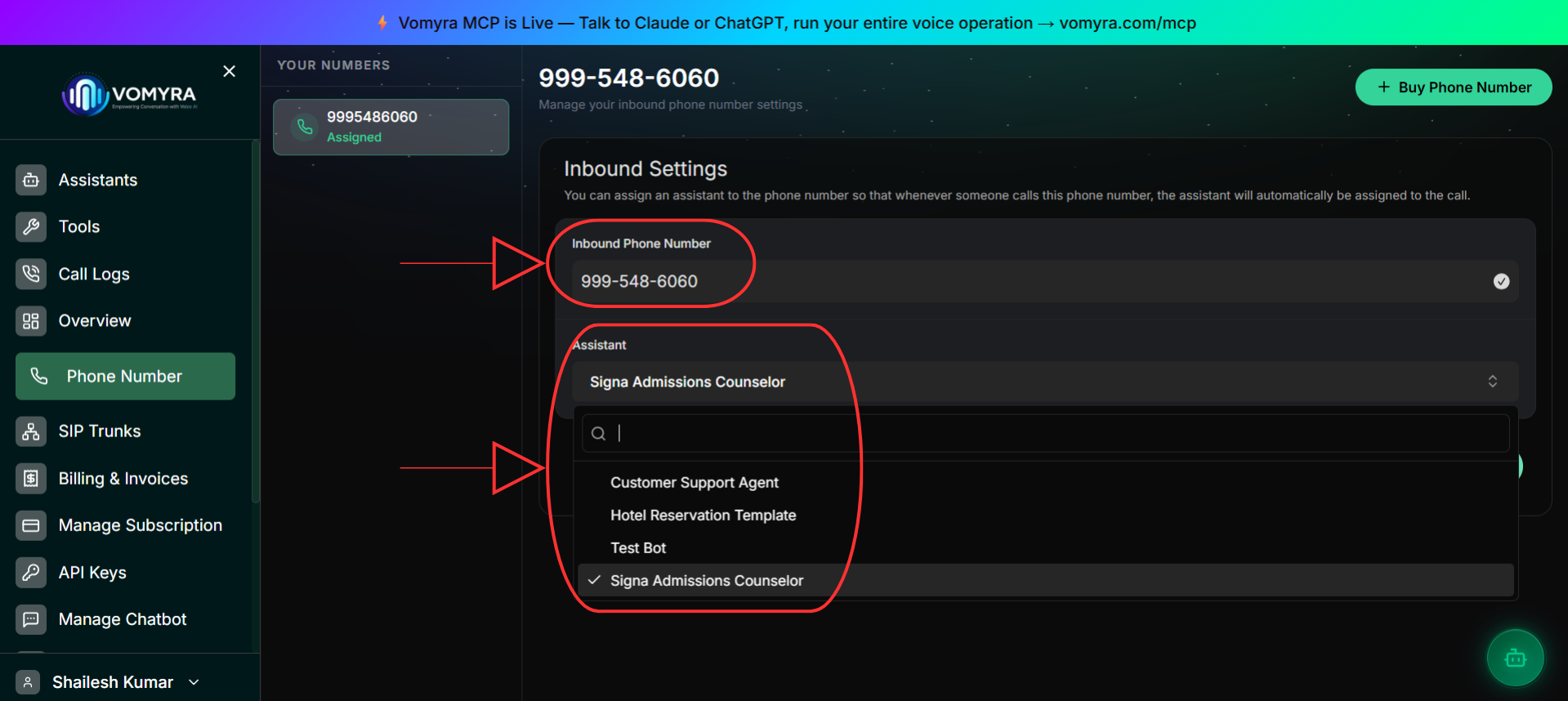Viewport: 1568px width, 701px height.
Task: Expand the Shailesh Kumar account menu chevron
Action: (x=194, y=682)
